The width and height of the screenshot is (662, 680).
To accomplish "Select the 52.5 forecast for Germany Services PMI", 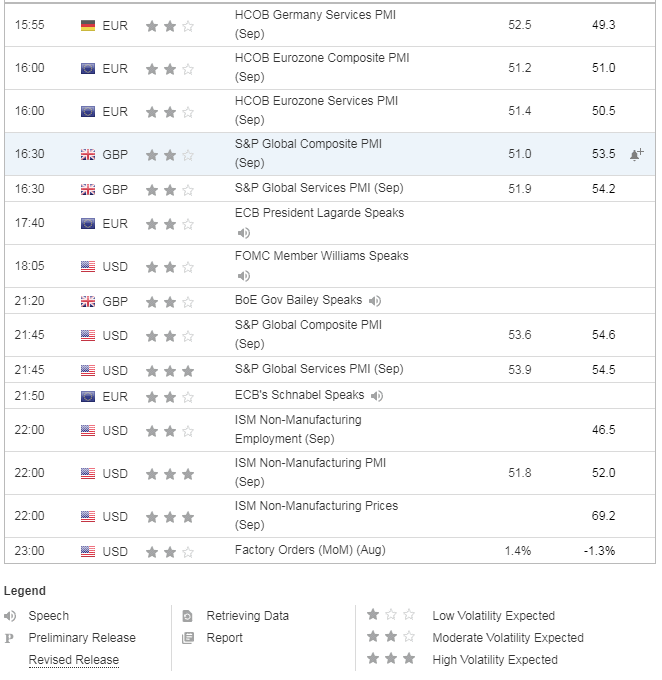I will [520, 25].
